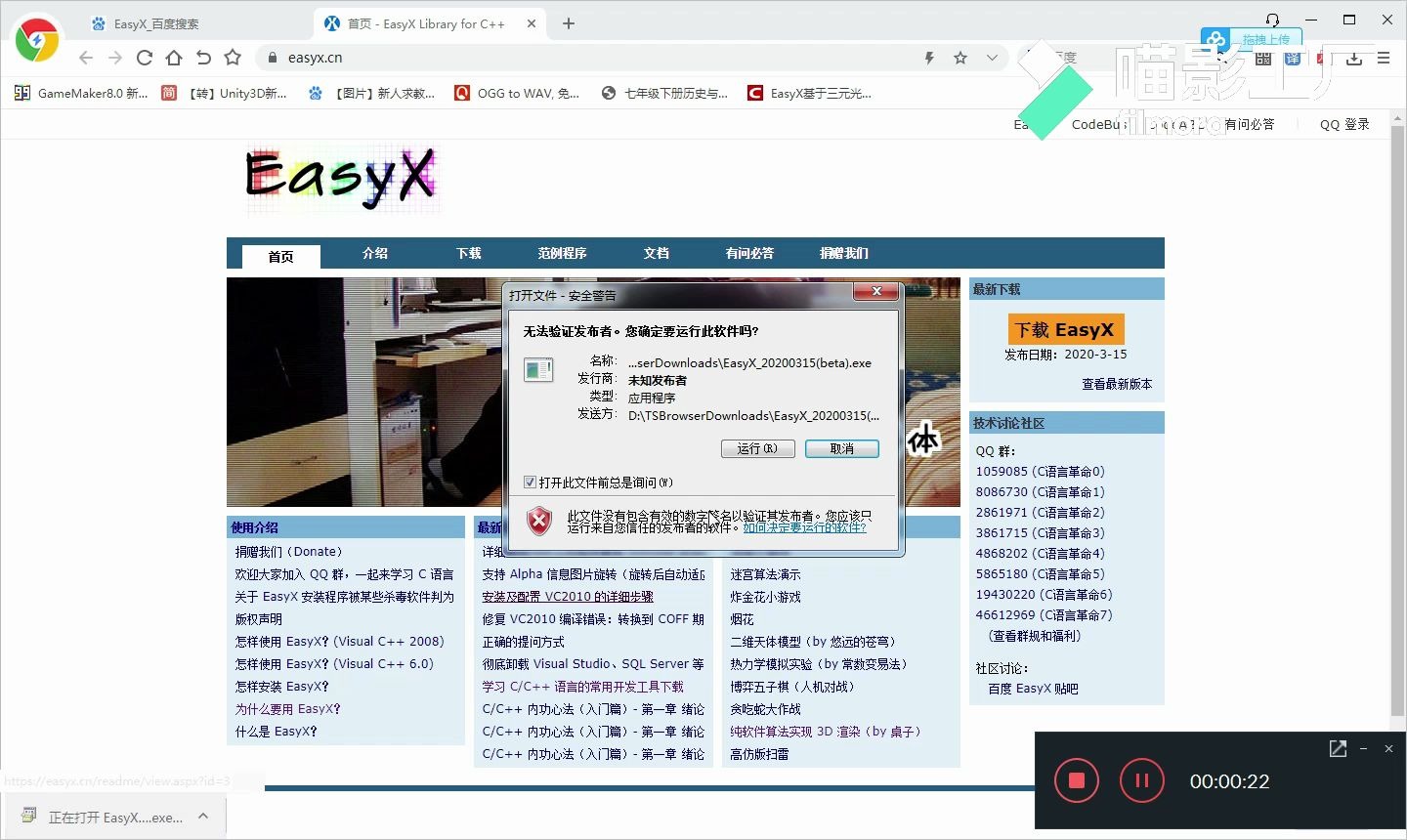Open a new browser tab
Image resolution: width=1407 pixels, height=840 pixels.
(569, 23)
